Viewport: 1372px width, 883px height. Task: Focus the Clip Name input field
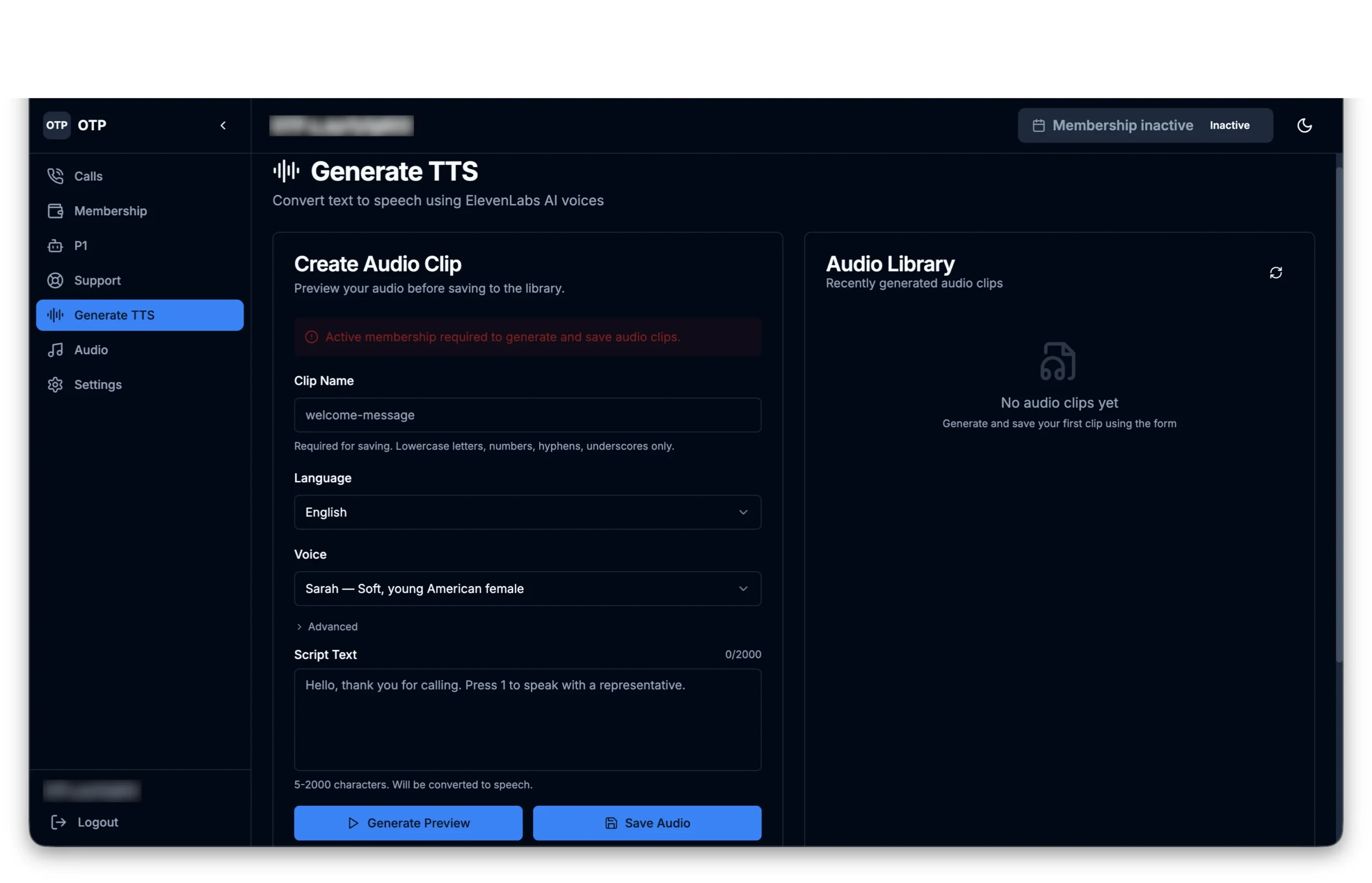coord(527,415)
